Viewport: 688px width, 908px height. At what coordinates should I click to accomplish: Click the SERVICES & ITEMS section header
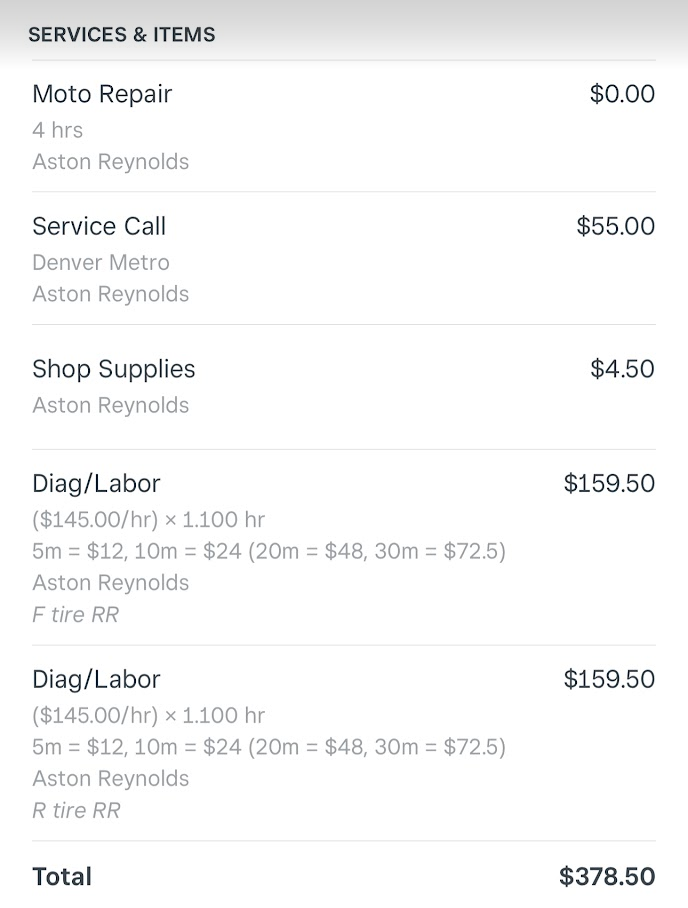pos(121,35)
